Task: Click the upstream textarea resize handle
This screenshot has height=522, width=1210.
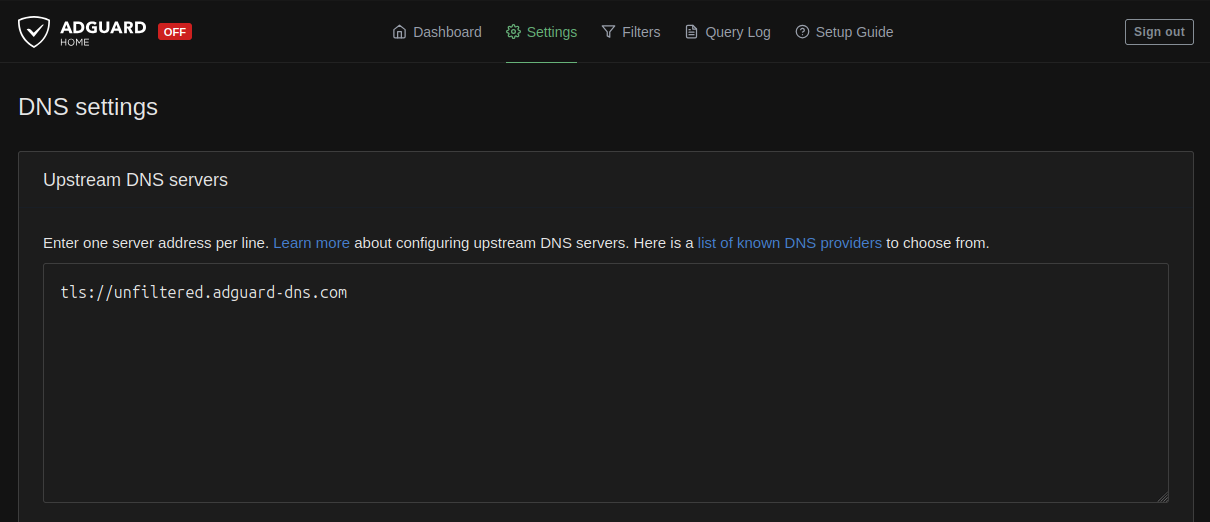Action: (1162, 496)
